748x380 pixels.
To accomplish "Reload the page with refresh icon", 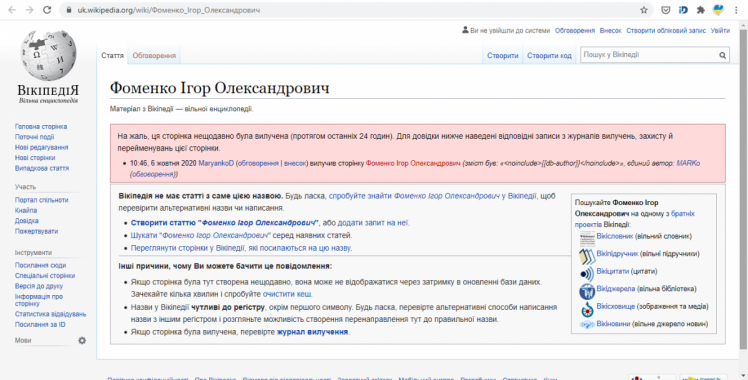I will click(x=47, y=10).
